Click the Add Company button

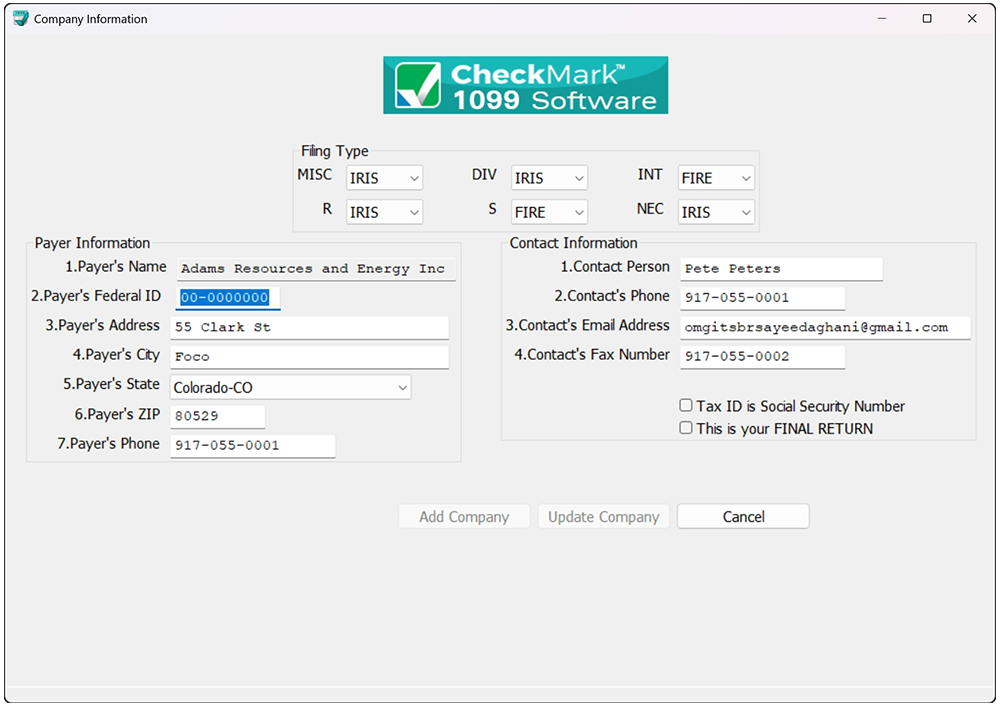pyautogui.click(x=464, y=517)
